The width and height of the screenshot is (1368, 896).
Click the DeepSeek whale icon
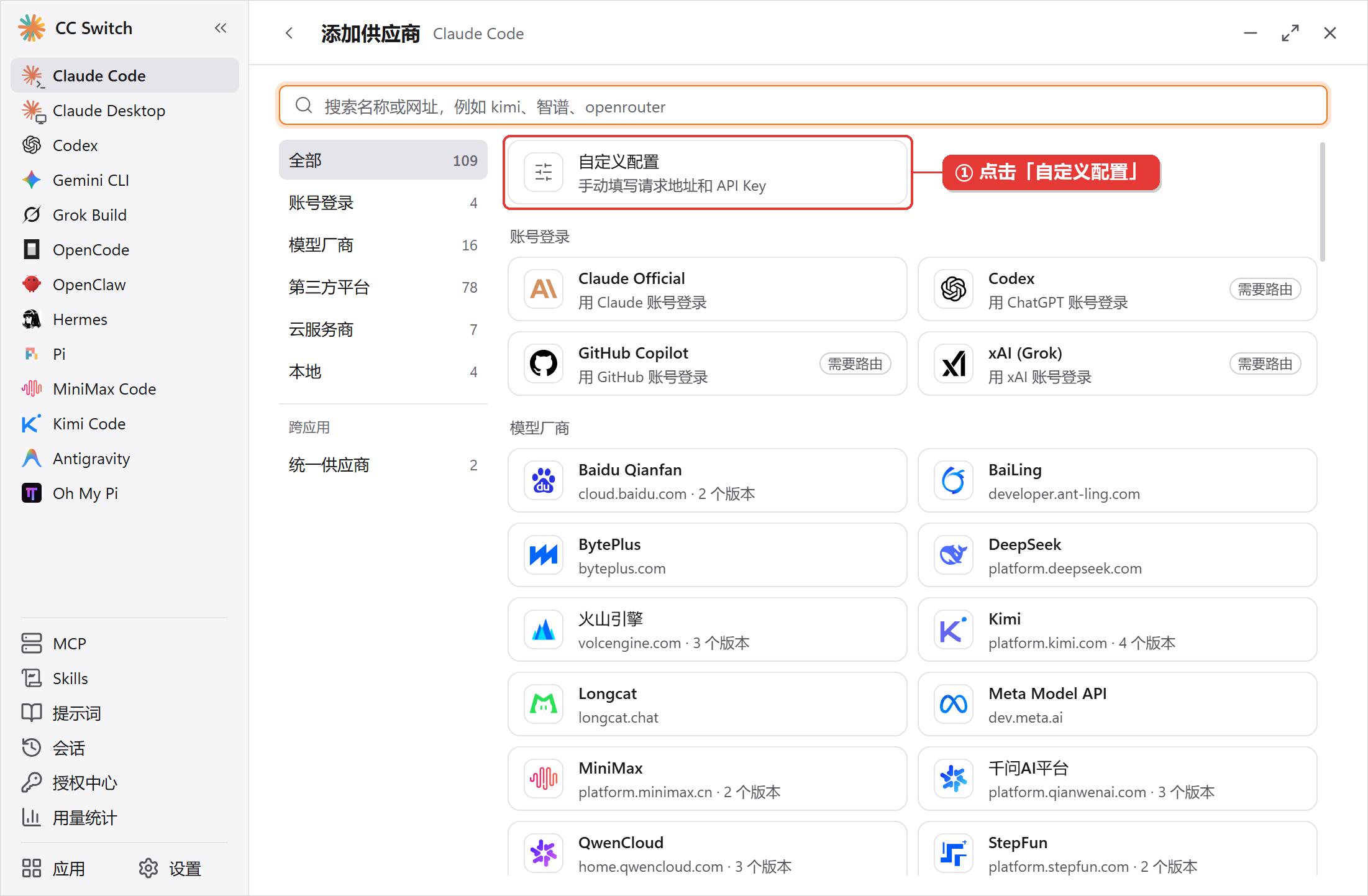[x=954, y=555]
